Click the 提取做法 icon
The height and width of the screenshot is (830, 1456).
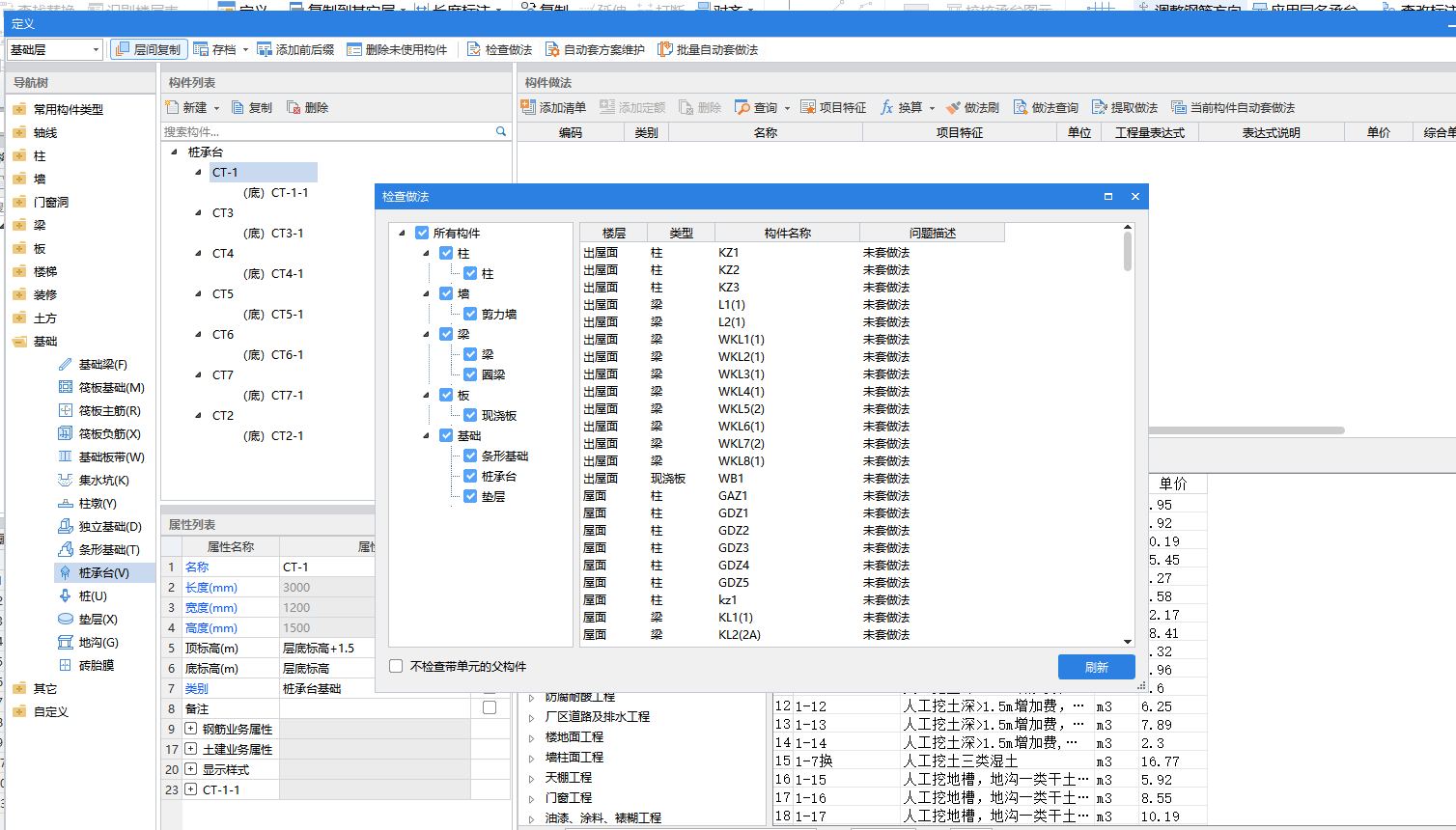pyautogui.click(x=1100, y=107)
